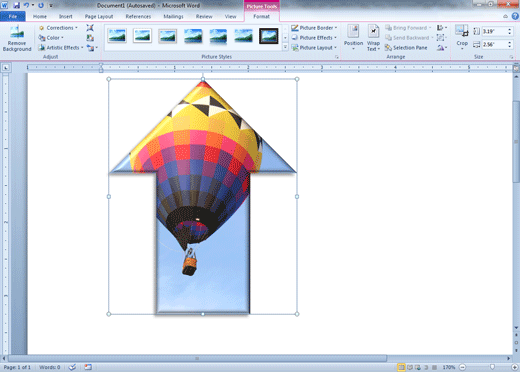Click the Save icon in the title bar

click(x=16, y=5)
